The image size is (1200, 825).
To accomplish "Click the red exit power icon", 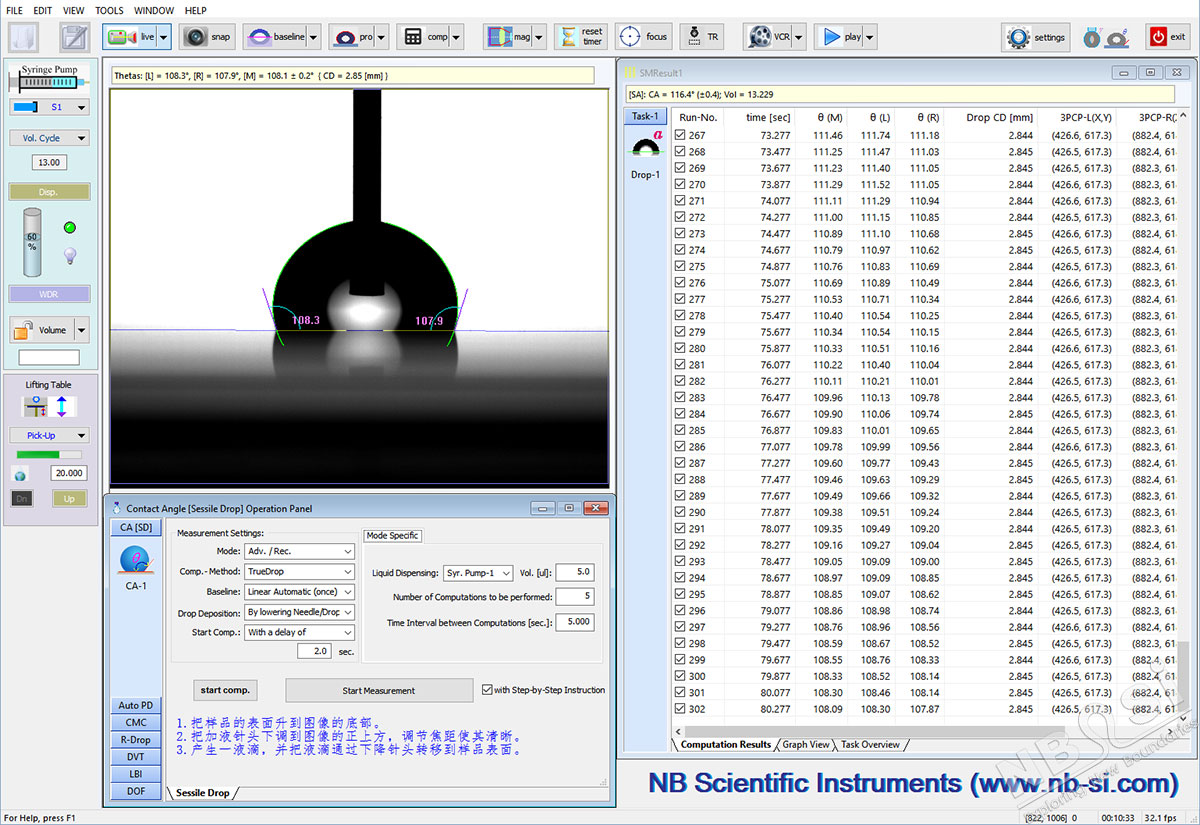I will 1158,37.
